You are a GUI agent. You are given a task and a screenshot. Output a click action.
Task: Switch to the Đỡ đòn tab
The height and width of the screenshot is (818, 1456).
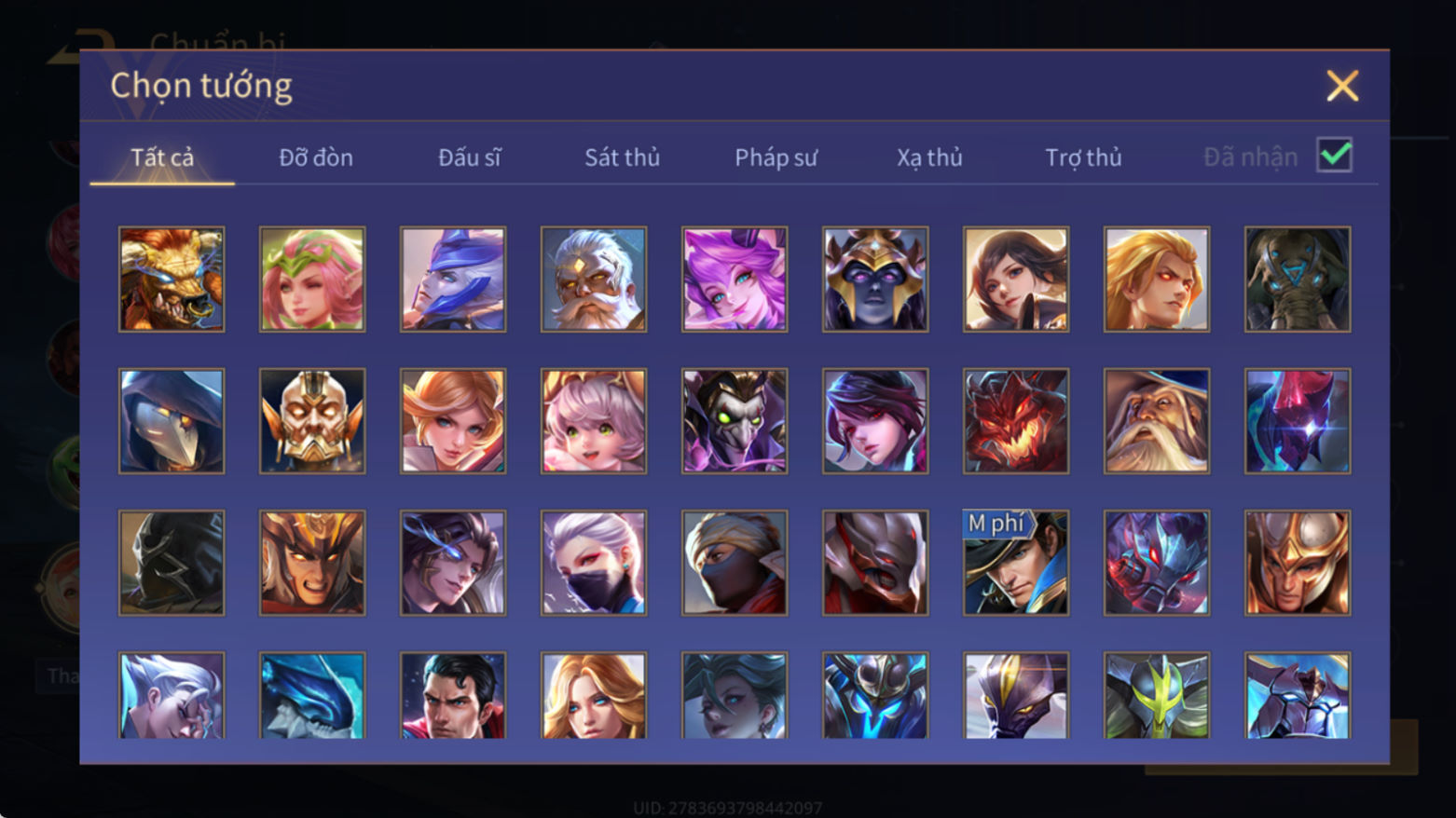pyautogui.click(x=316, y=157)
